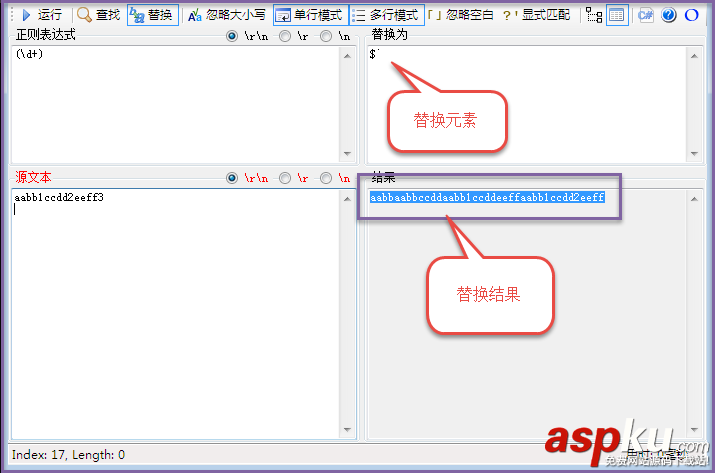Viewport: 715px width, 473px height.
Task: Click source text aabb1ccdd2eeff3
Action: click(59, 197)
